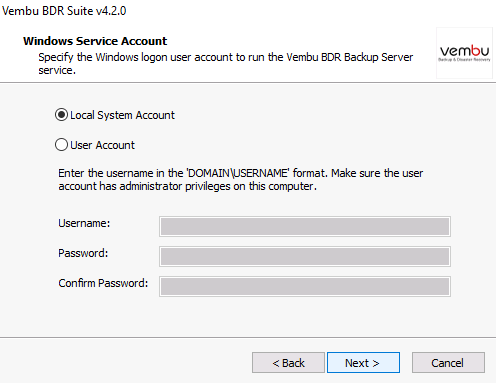This screenshot has width=496, height=383.
Task: Click the separator line above the buttons
Action: pos(248,337)
